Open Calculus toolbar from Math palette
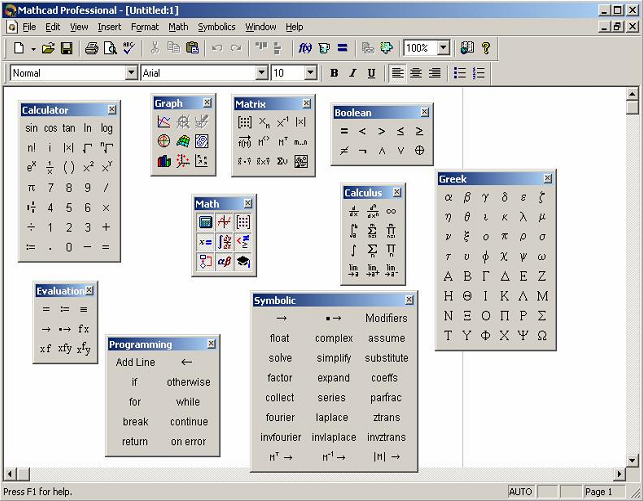 (x=224, y=241)
